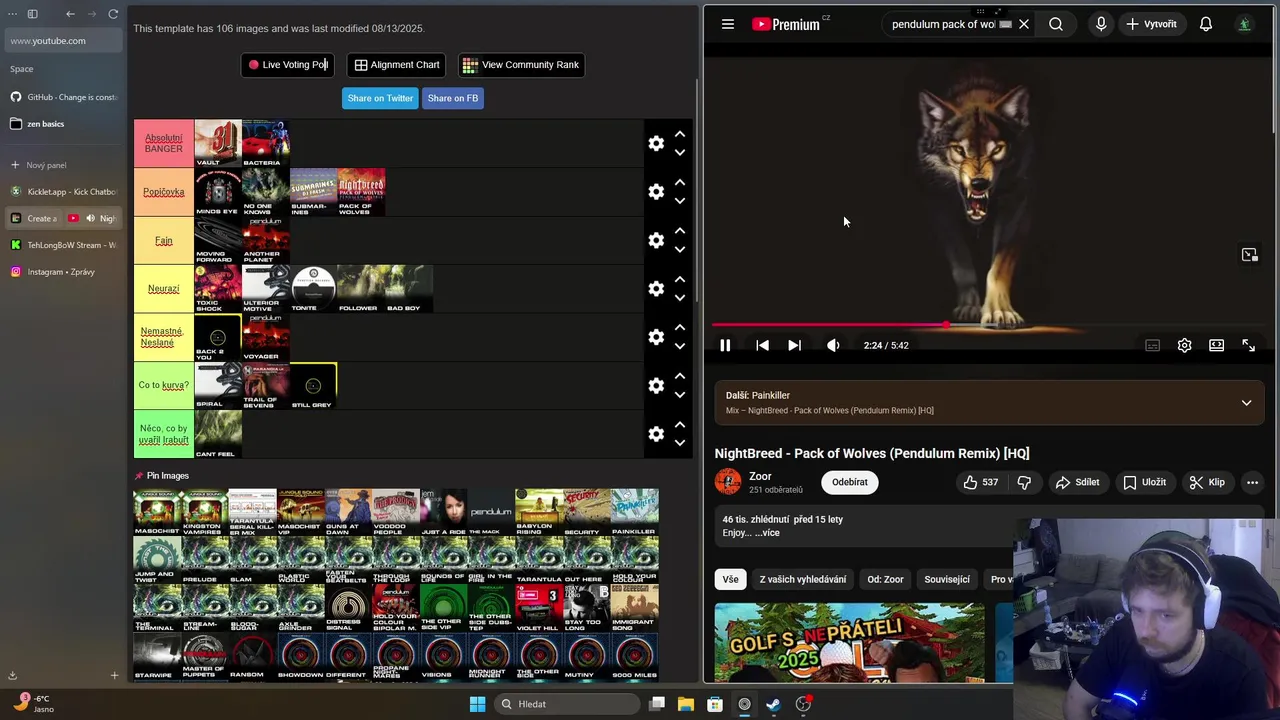Image resolution: width=1280 pixels, height=720 pixels.
Task: Open the Zoor channel avatar
Action: coord(728,482)
